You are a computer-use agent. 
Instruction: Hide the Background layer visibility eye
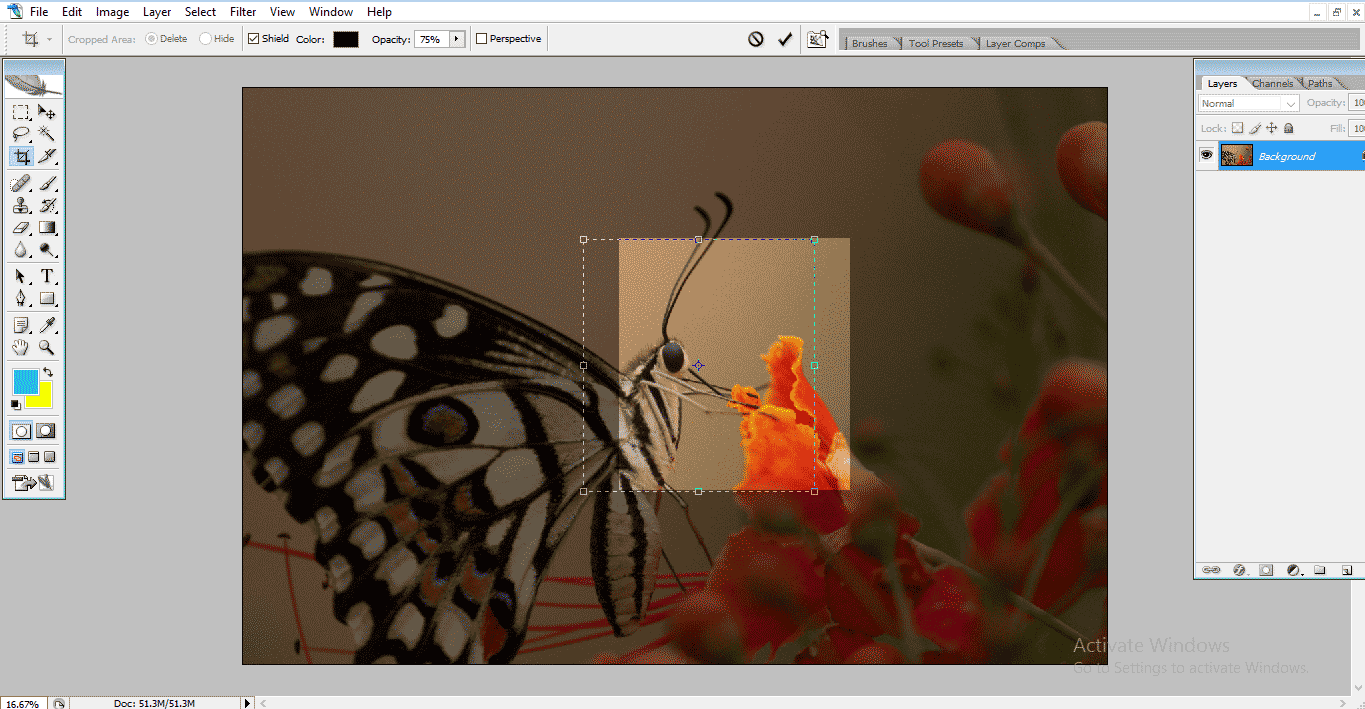click(1206, 155)
